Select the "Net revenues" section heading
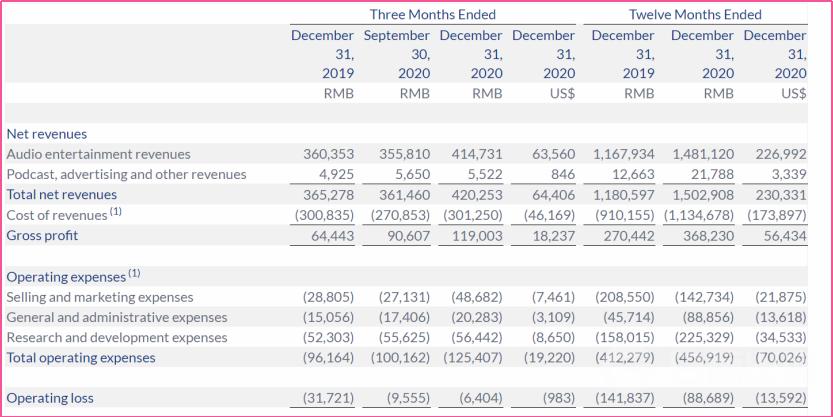The width and height of the screenshot is (833, 417). pyautogui.click(x=46, y=134)
